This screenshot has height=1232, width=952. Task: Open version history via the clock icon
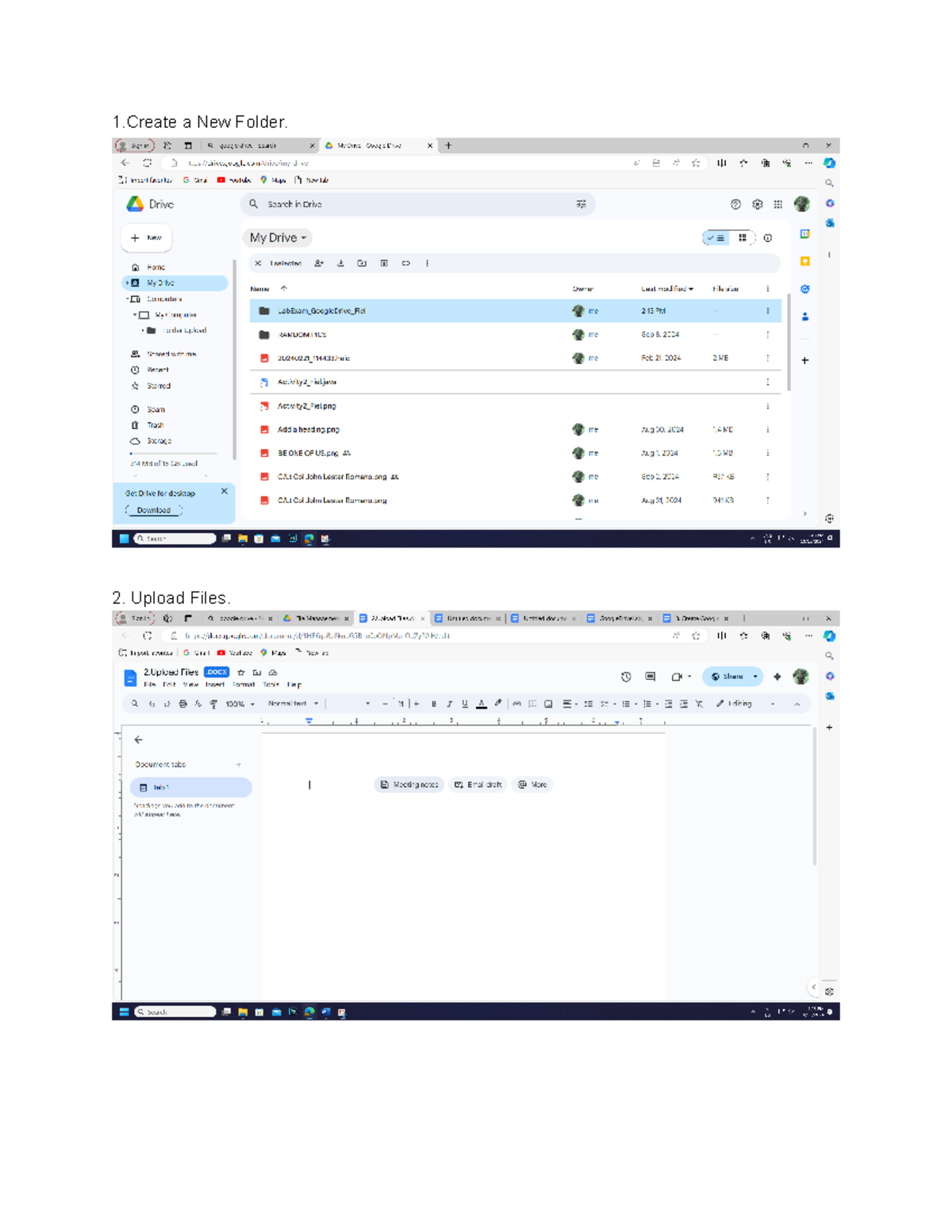[626, 676]
